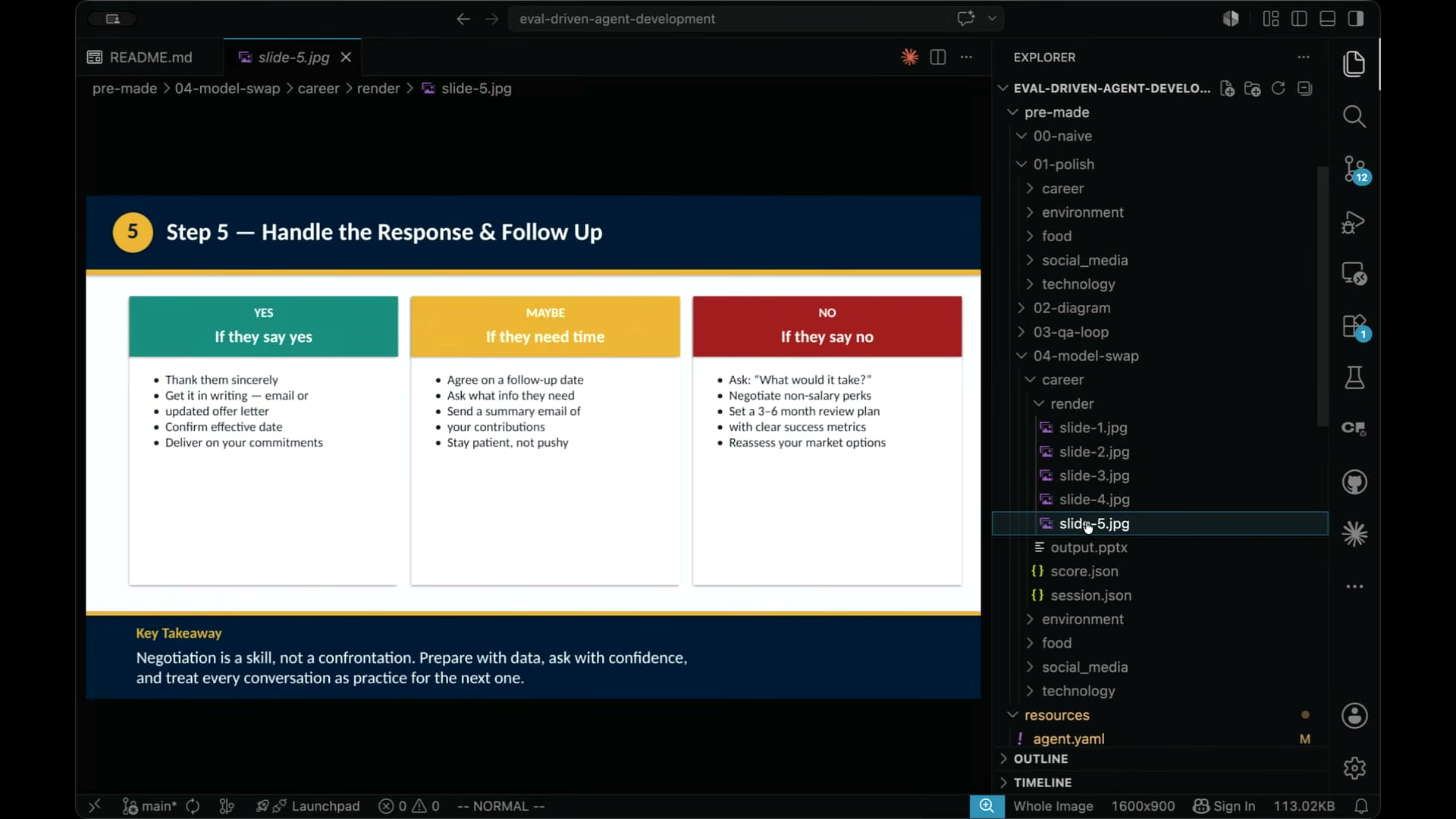Open Source Control with 12 changes
The height and width of the screenshot is (819, 1456).
[x=1354, y=169]
